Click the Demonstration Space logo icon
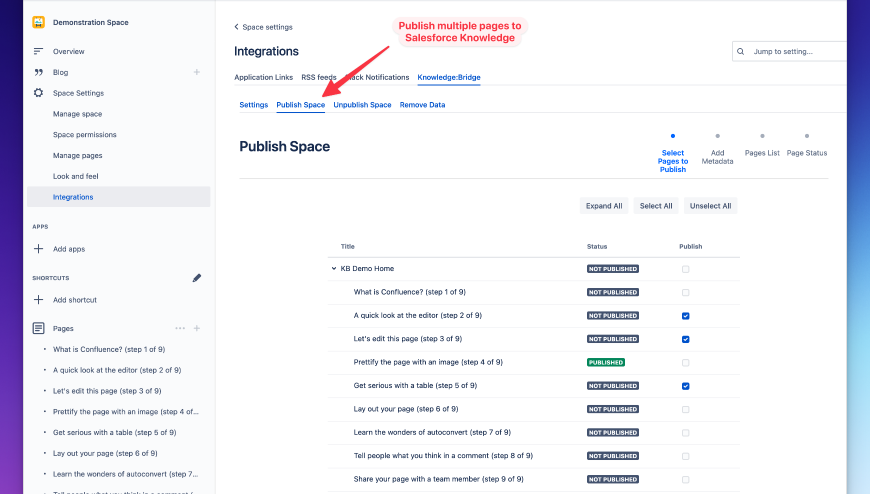The height and width of the screenshot is (494, 870). coord(38,22)
